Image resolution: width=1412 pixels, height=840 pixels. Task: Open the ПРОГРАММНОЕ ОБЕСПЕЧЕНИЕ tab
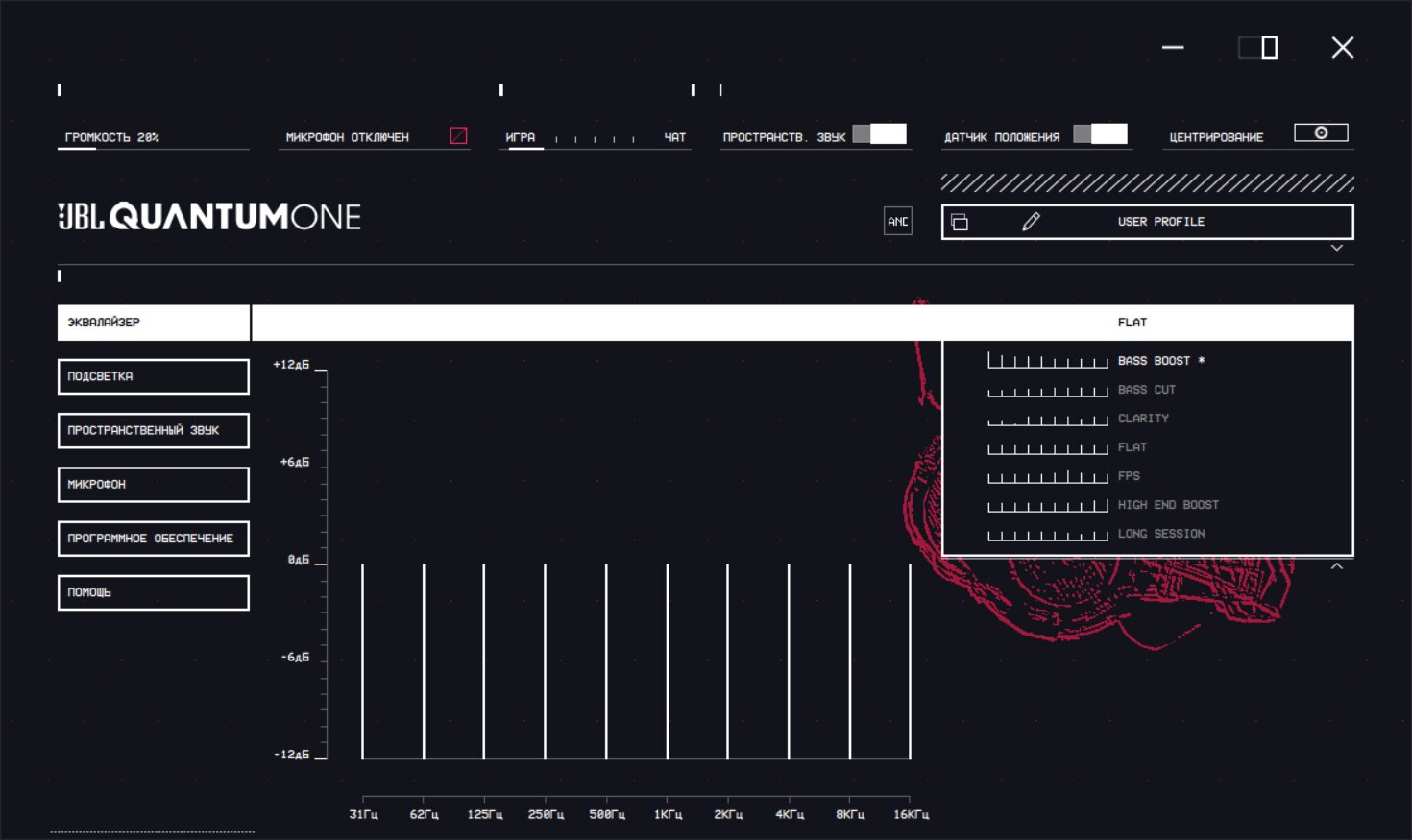click(x=154, y=539)
